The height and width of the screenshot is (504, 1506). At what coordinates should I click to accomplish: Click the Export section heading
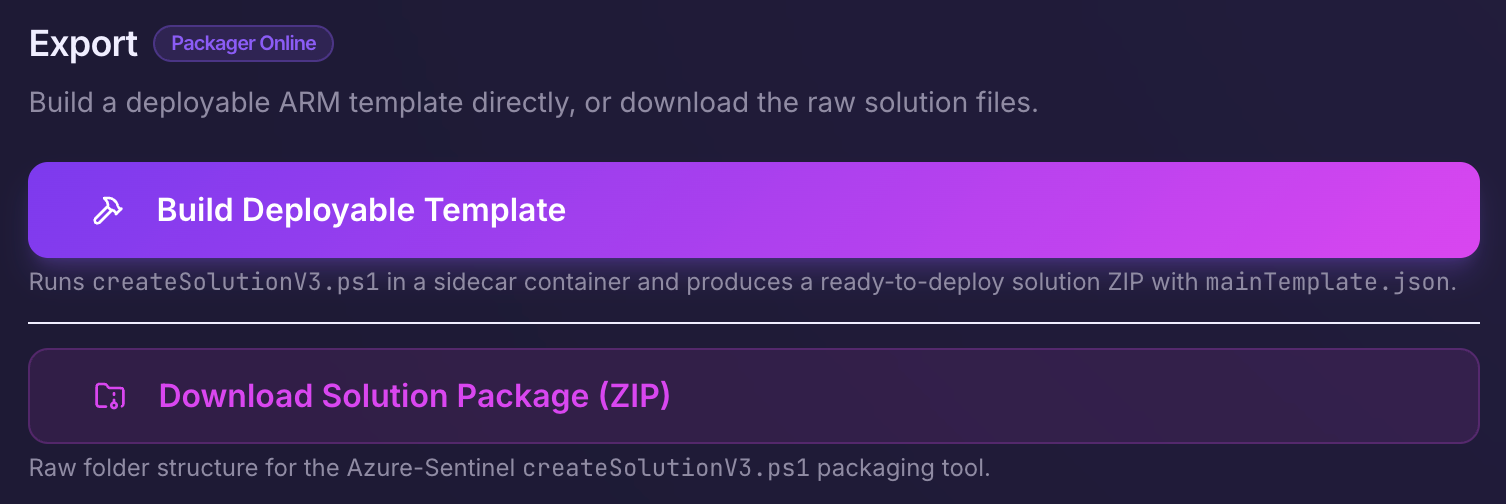pyautogui.click(x=84, y=45)
